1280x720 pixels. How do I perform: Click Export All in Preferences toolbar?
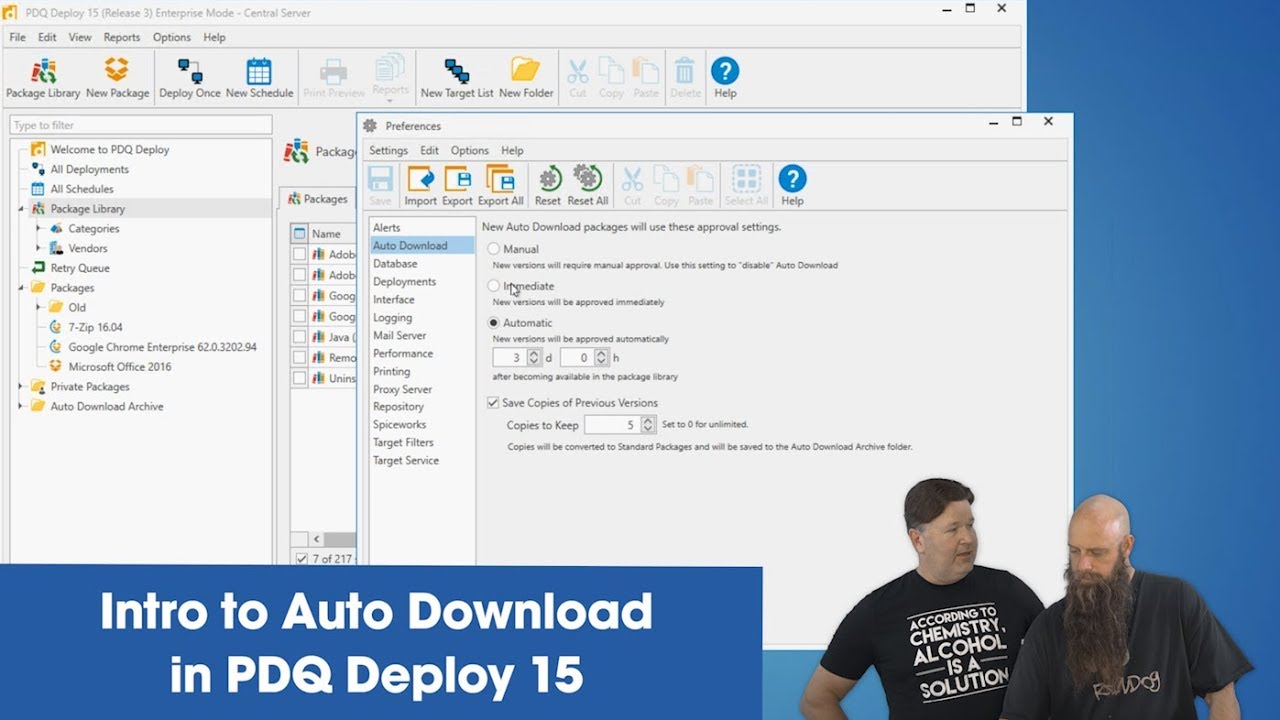(x=501, y=186)
